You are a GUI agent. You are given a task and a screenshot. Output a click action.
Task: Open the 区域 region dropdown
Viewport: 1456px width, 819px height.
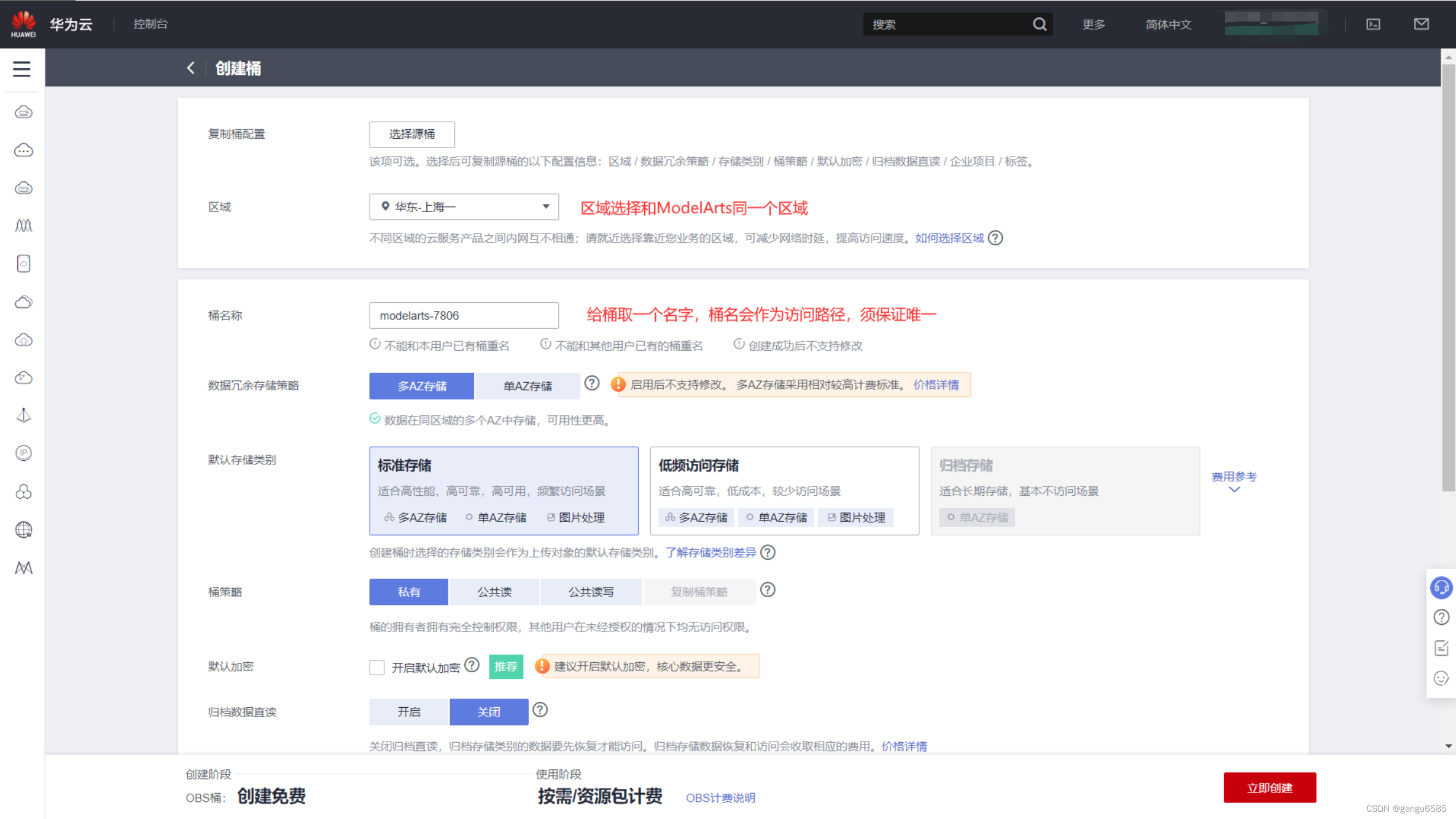coord(464,207)
